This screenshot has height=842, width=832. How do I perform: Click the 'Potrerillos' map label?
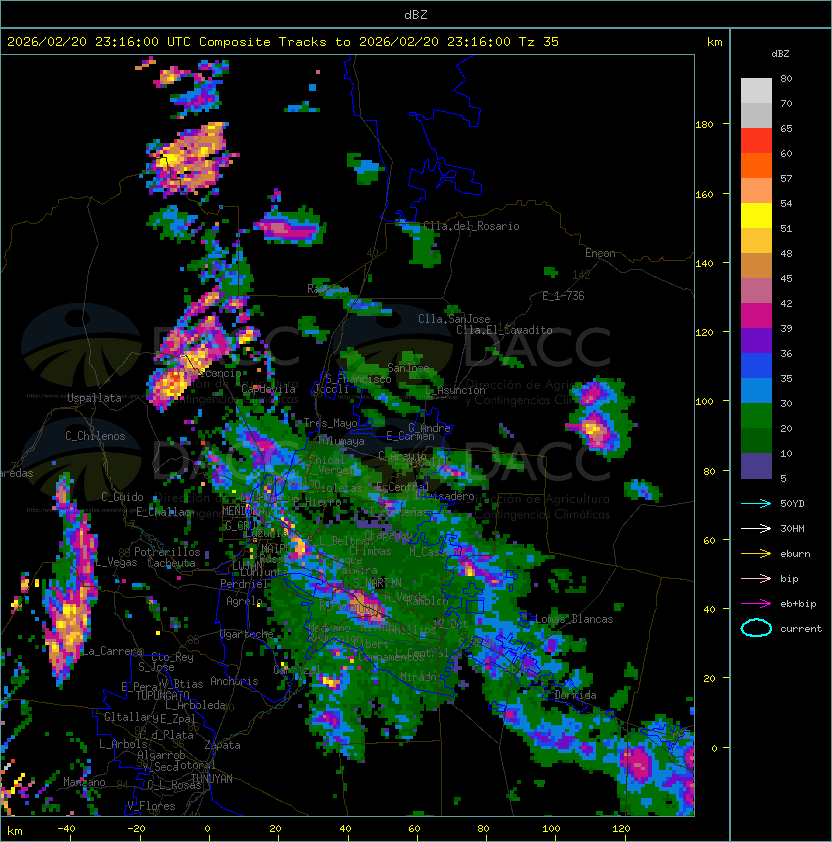click(167, 552)
